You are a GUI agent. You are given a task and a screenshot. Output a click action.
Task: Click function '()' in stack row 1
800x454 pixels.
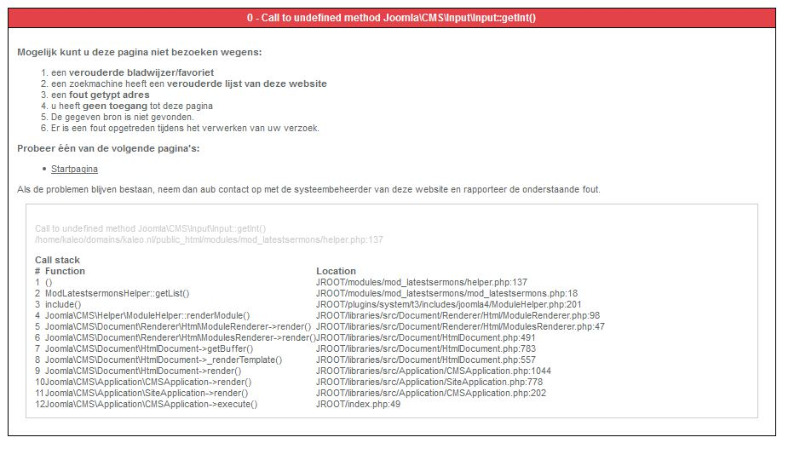point(48,283)
